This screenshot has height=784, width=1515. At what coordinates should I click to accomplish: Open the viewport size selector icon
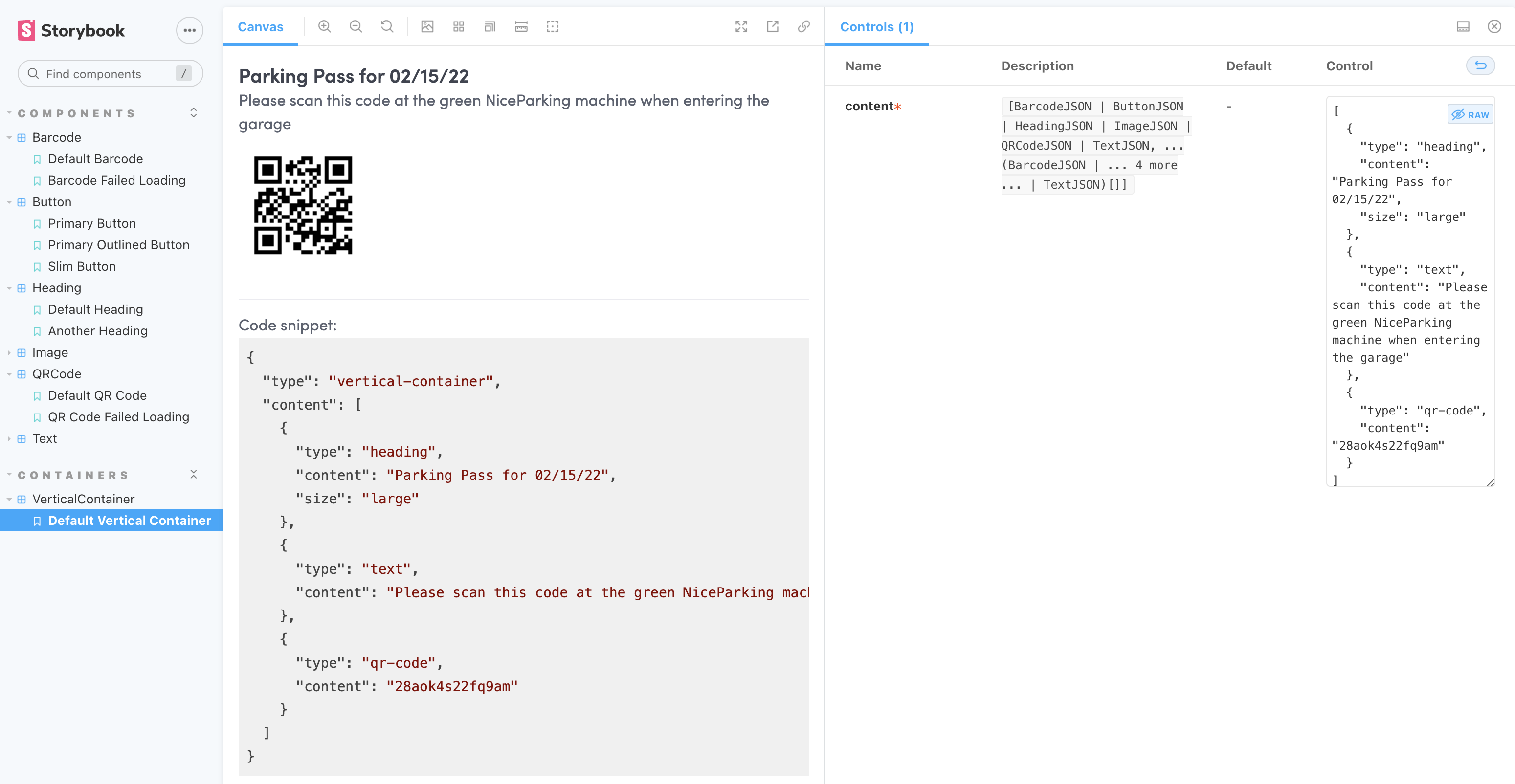[490, 26]
